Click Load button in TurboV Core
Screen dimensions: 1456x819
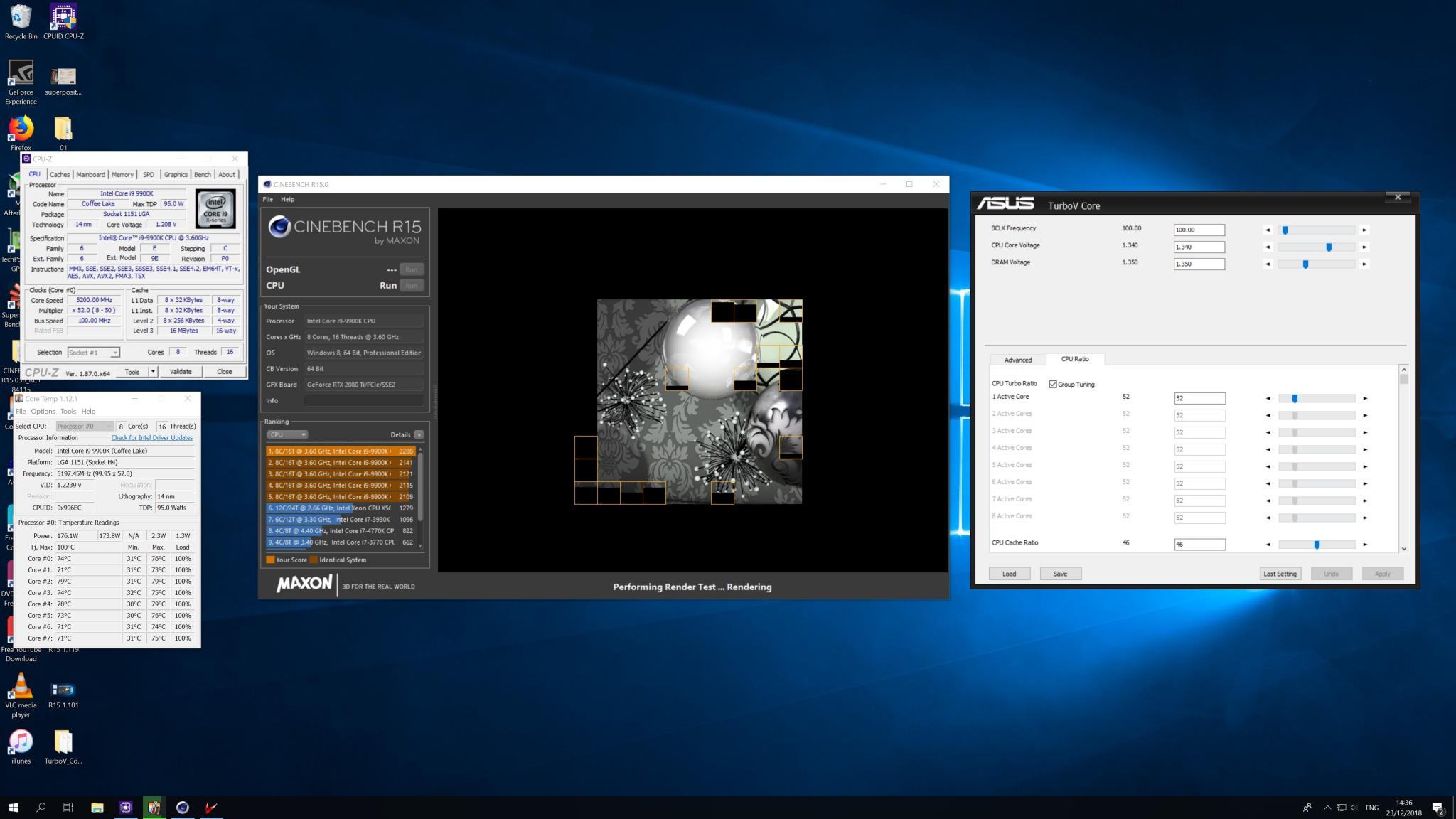pyautogui.click(x=1010, y=574)
